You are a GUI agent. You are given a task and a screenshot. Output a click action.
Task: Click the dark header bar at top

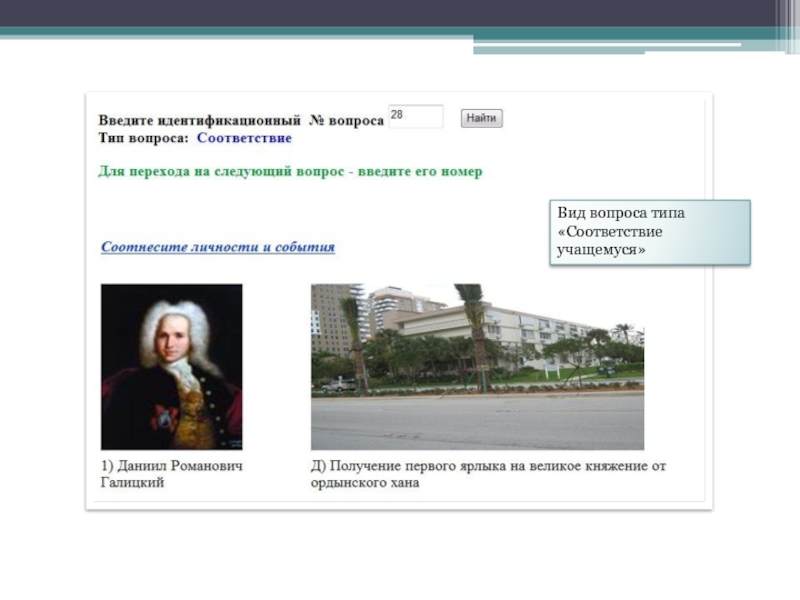coord(400,13)
